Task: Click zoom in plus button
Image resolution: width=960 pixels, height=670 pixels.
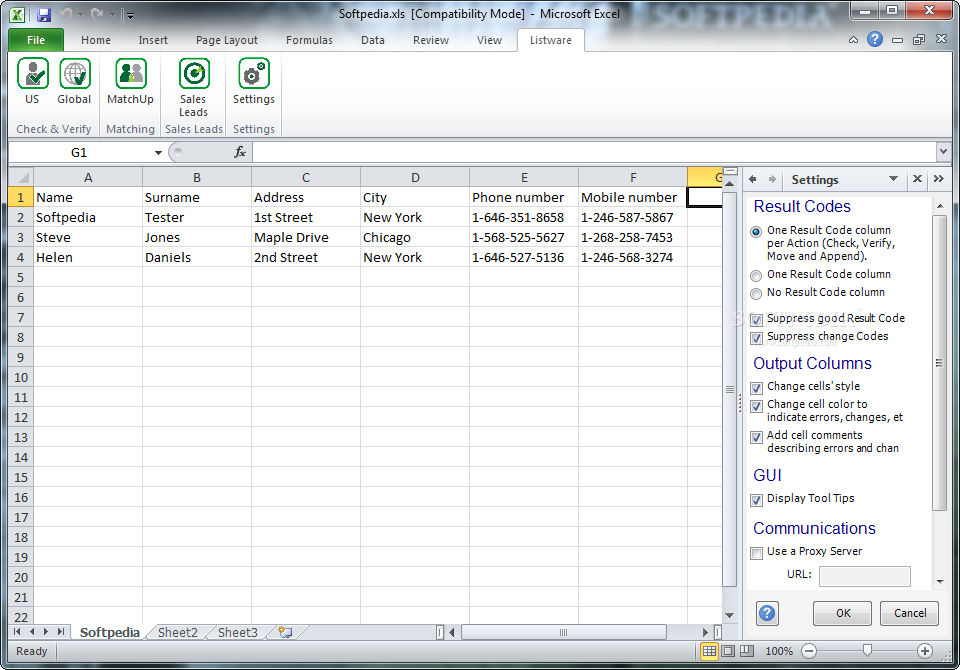Action: (x=924, y=651)
